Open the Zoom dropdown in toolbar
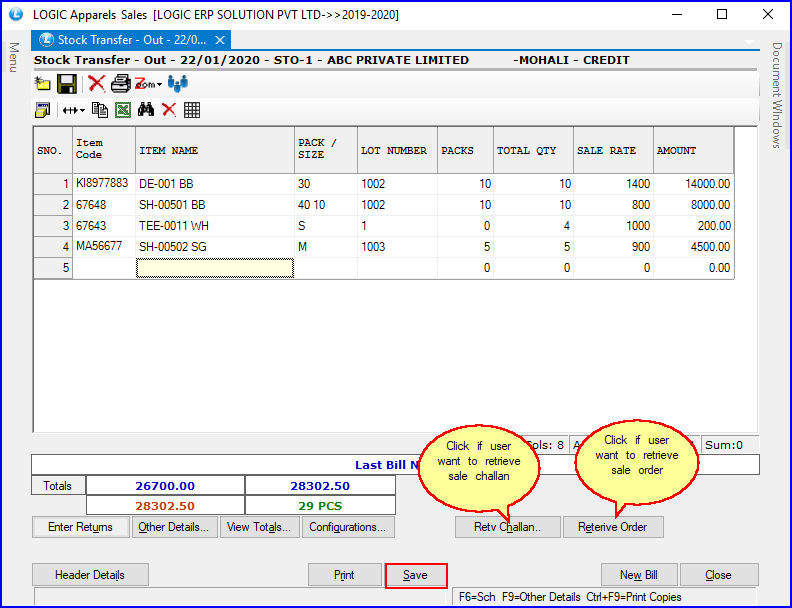The width and height of the screenshot is (792, 608). [x=148, y=84]
